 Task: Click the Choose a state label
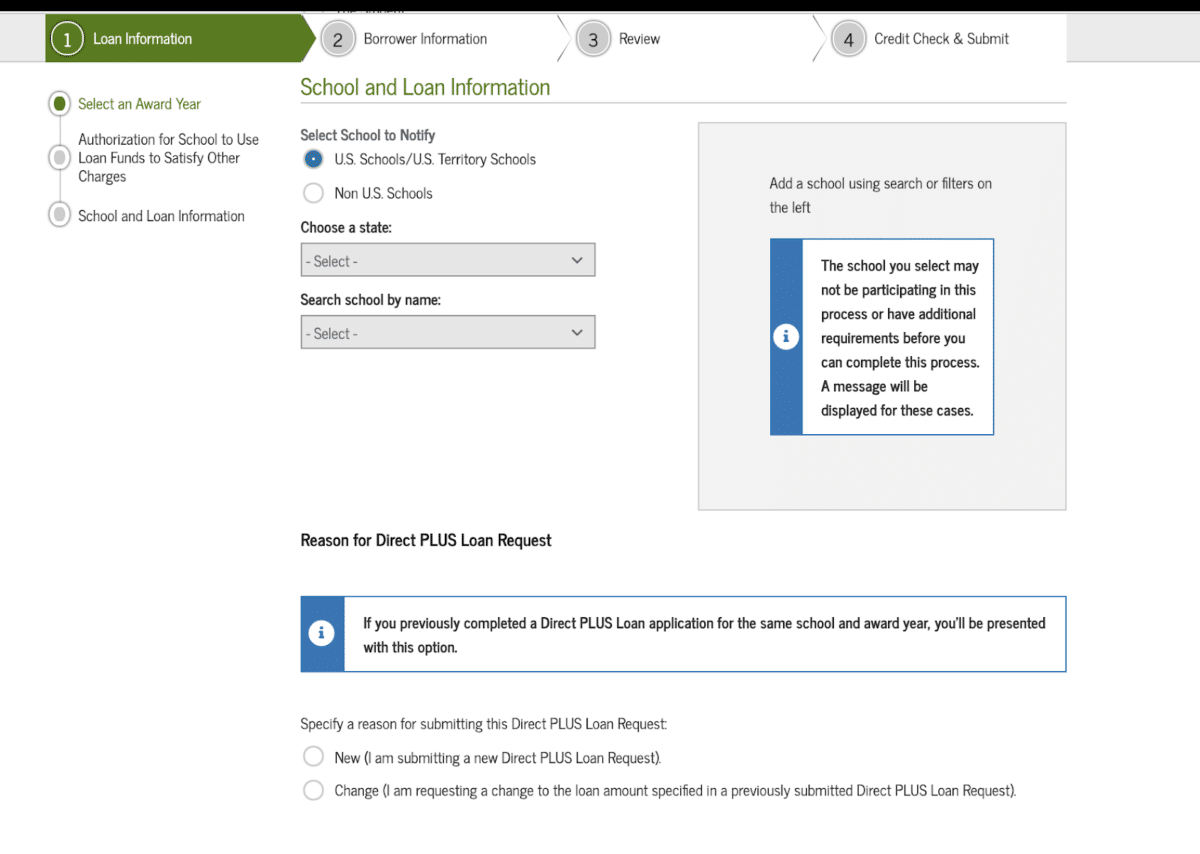click(346, 227)
